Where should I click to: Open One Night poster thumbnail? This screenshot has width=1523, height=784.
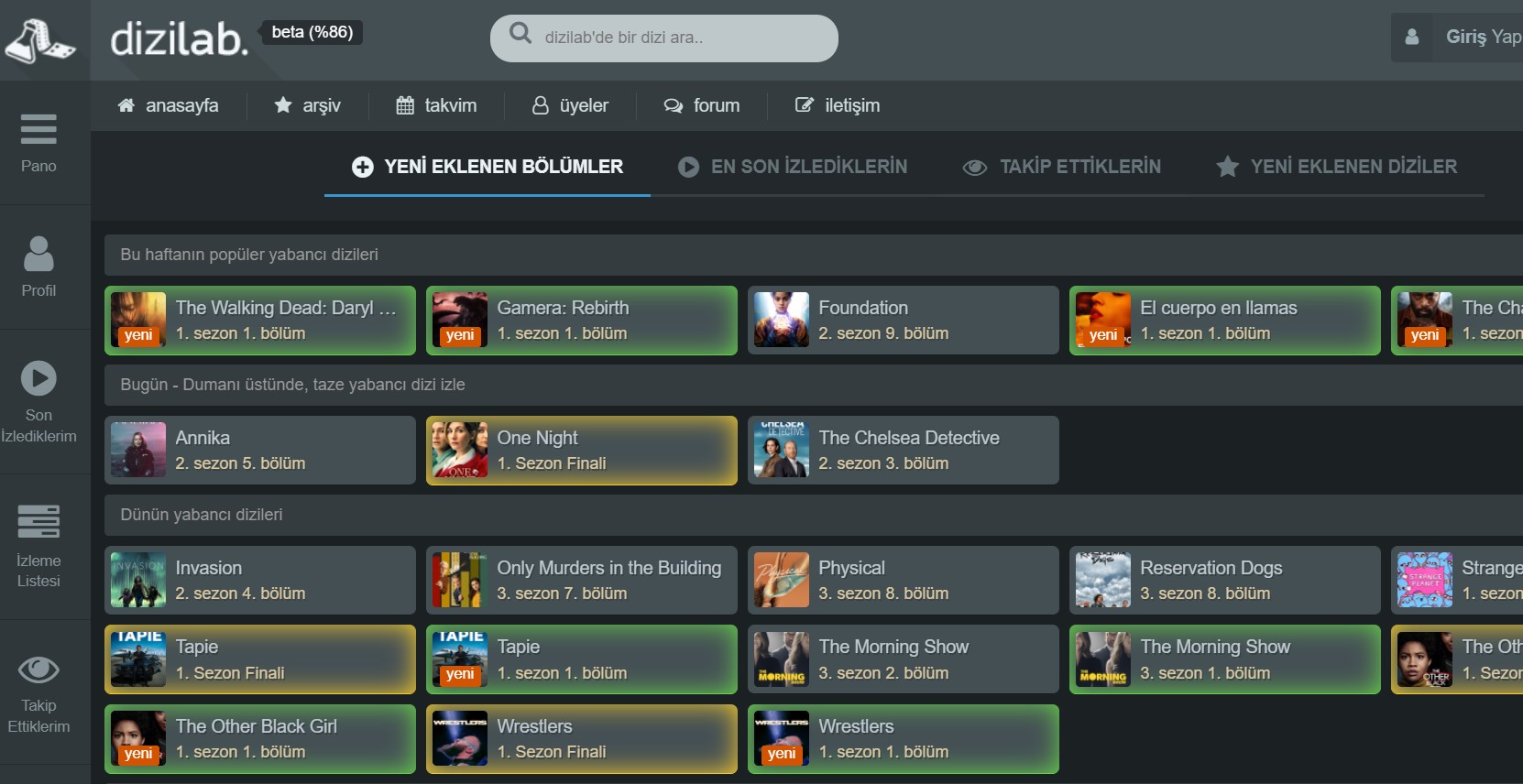pos(460,450)
